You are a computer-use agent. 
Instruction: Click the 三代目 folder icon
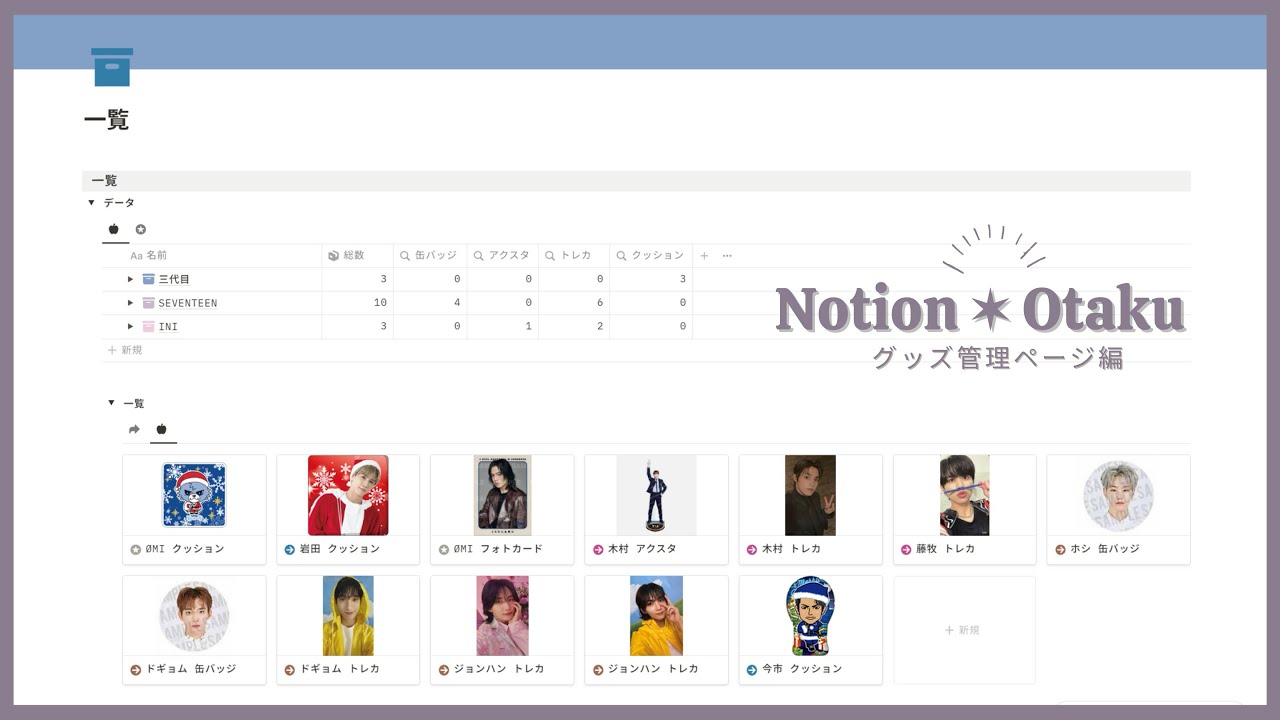pyautogui.click(x=148, y=279)
